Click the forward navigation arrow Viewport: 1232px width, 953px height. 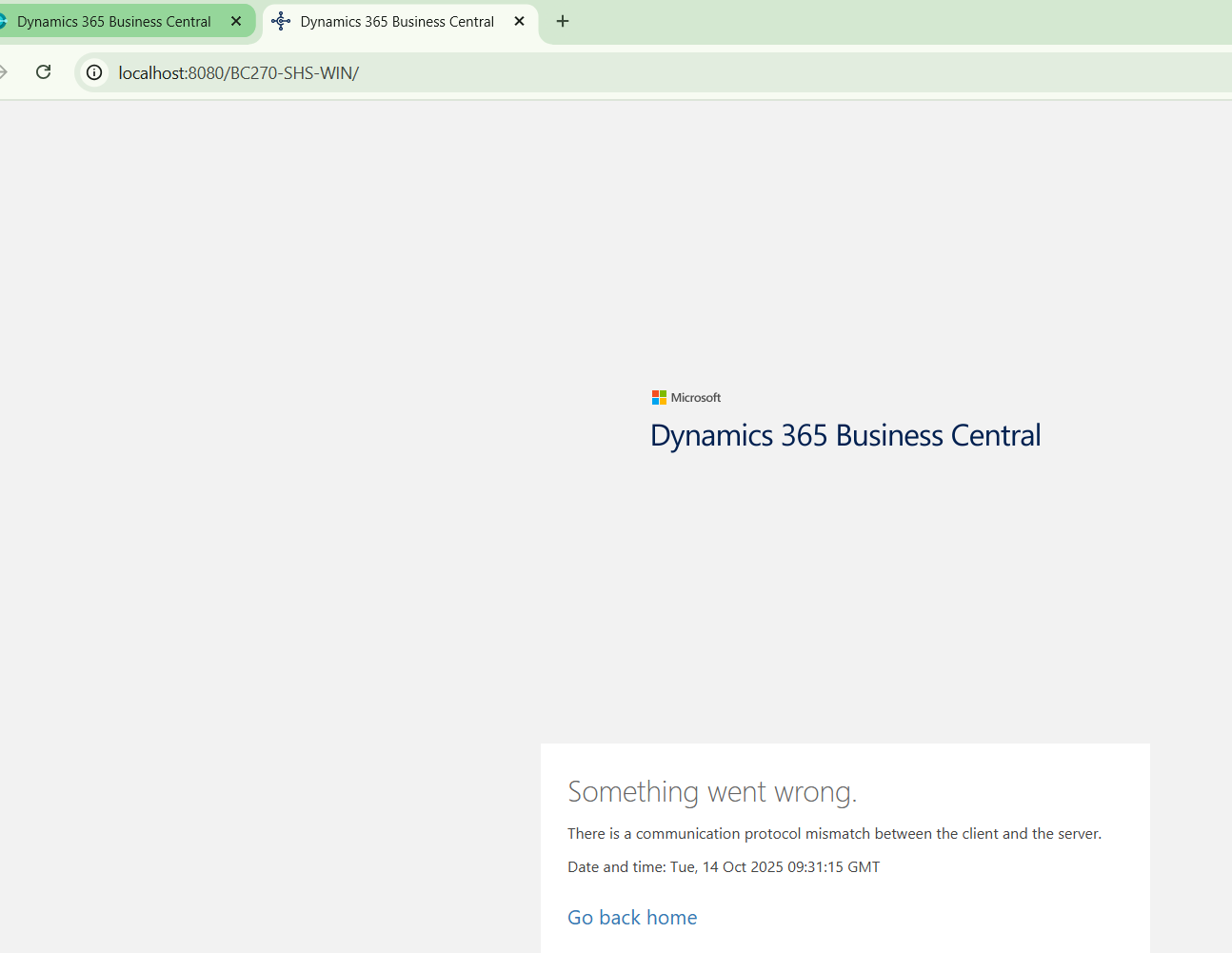click(4, 72)
